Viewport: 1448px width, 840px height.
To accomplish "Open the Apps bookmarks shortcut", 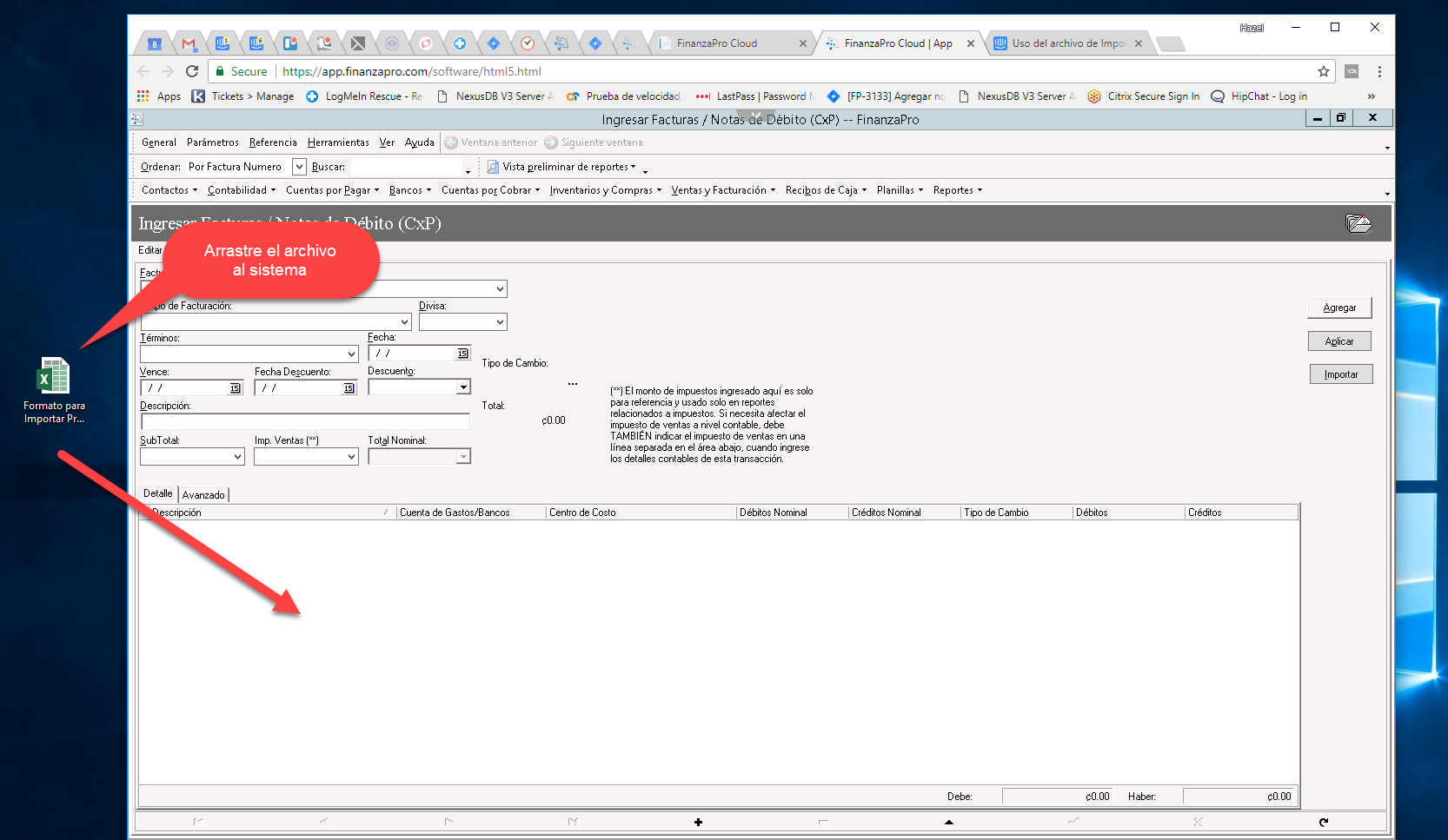I will pyautogui.click(x=159, y=96).
